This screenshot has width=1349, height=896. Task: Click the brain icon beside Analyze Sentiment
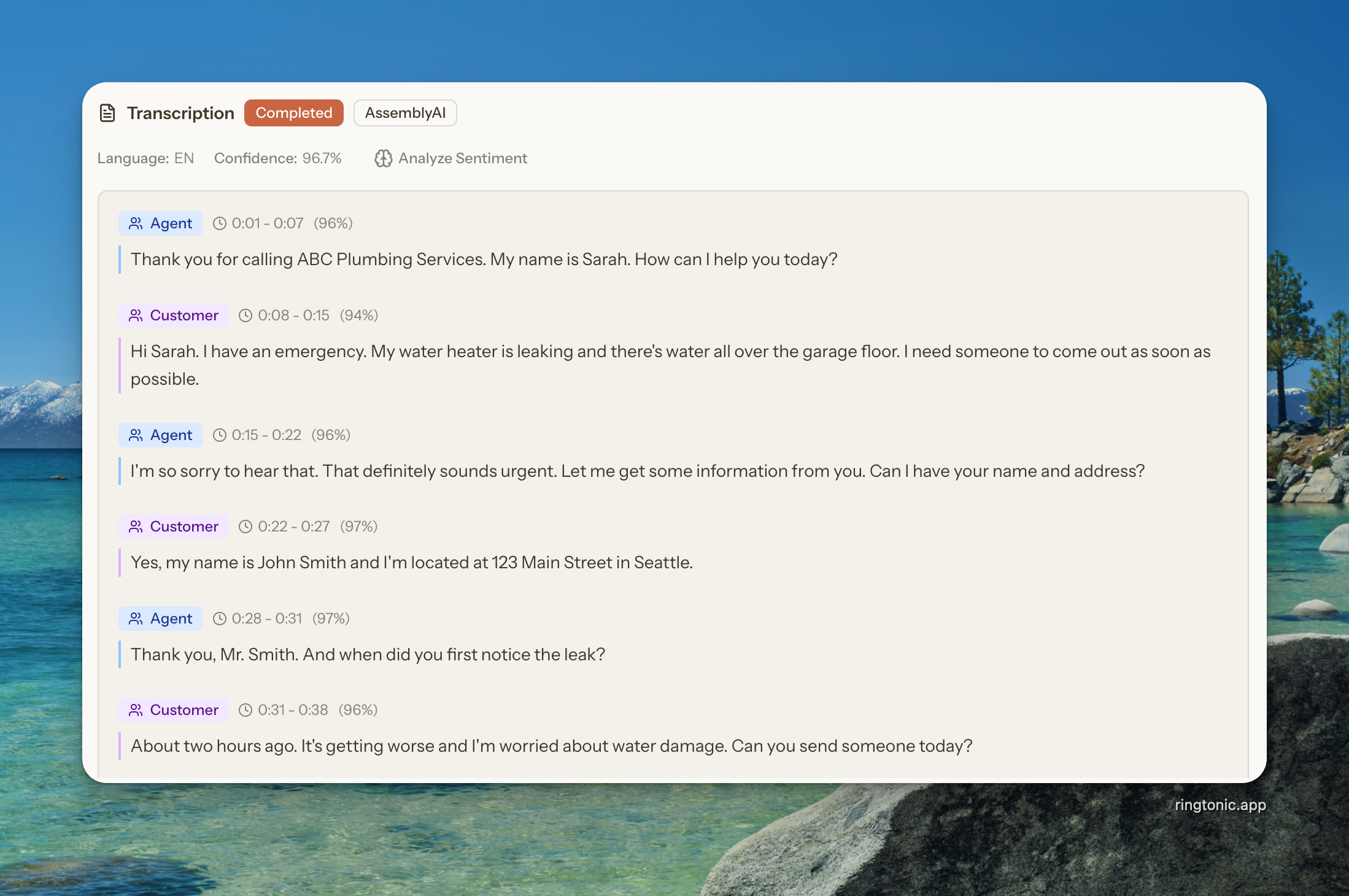point(383,158)
